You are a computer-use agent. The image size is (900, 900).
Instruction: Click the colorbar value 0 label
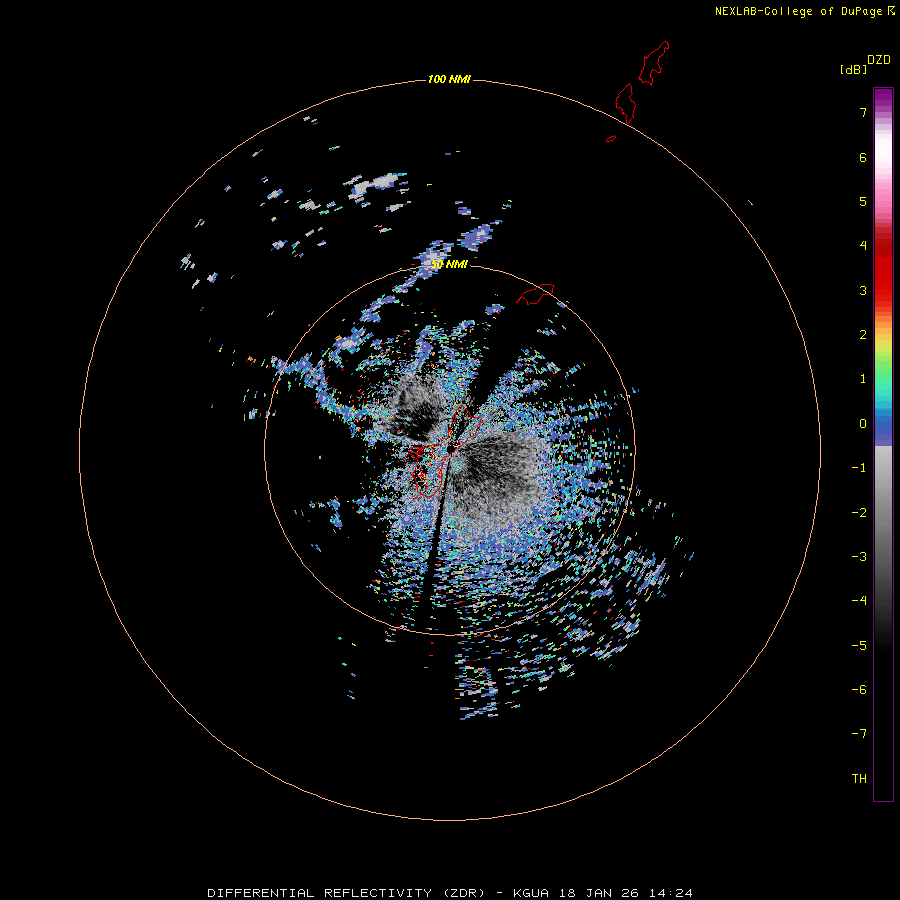863,424
